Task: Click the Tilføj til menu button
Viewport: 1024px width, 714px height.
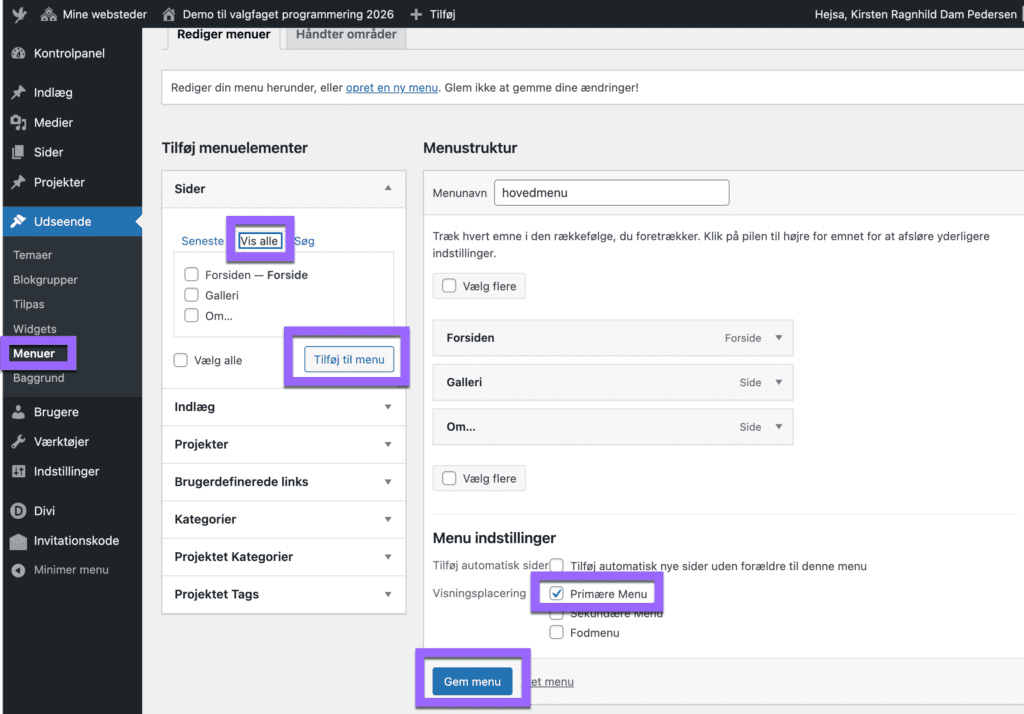Action: 349,360
